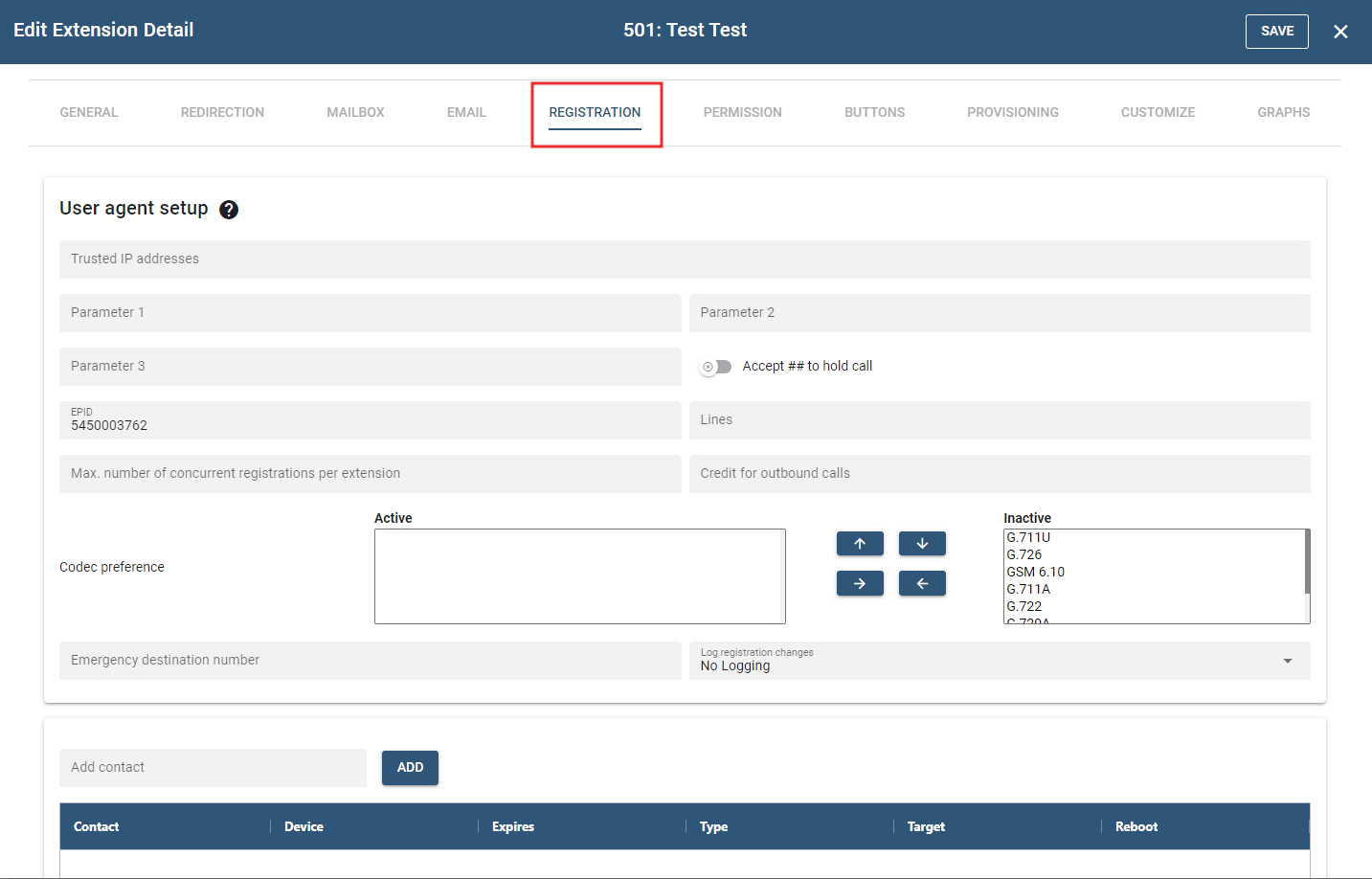The width and height of the screenshot is (1372, 879).
Task: Click the Emergency destination number field
Action: tap(370, 661)
